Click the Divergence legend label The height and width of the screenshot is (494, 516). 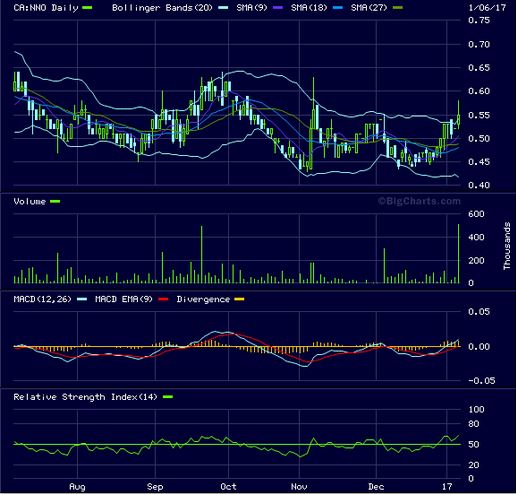pyautogui.click(x=203, y=299)
